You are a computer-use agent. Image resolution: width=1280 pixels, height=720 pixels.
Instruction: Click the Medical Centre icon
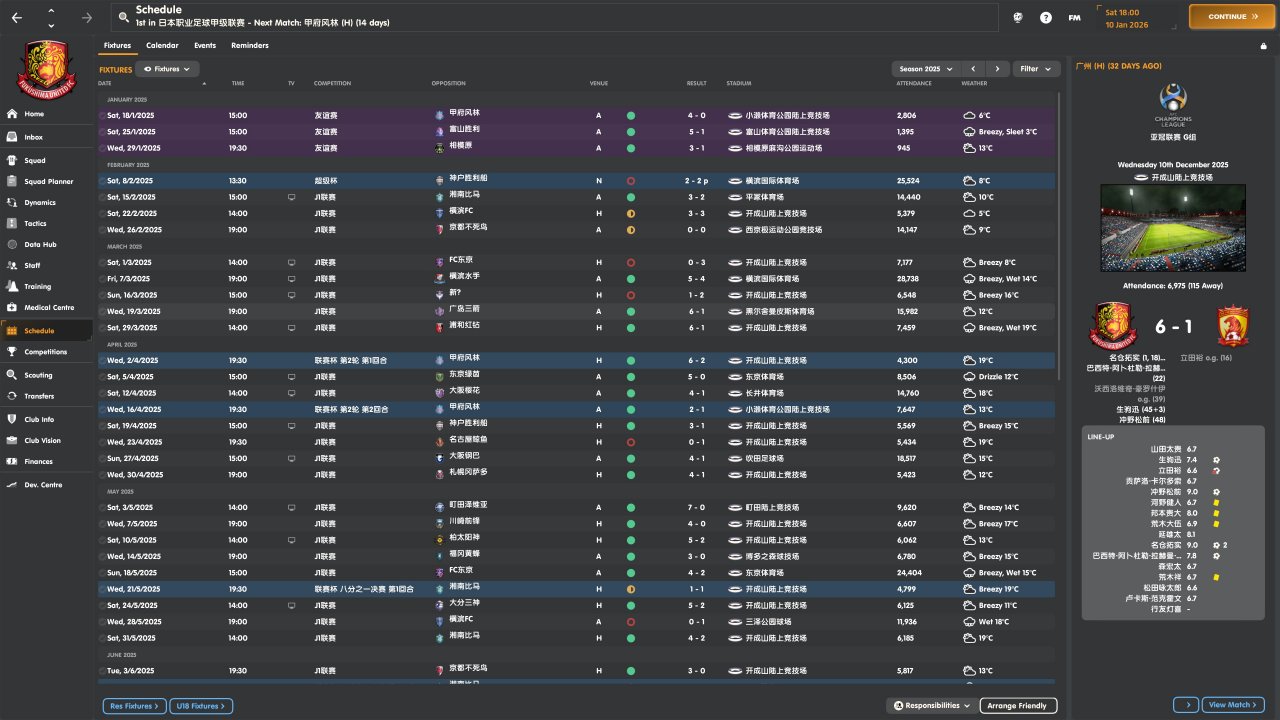tap(12, 307)
